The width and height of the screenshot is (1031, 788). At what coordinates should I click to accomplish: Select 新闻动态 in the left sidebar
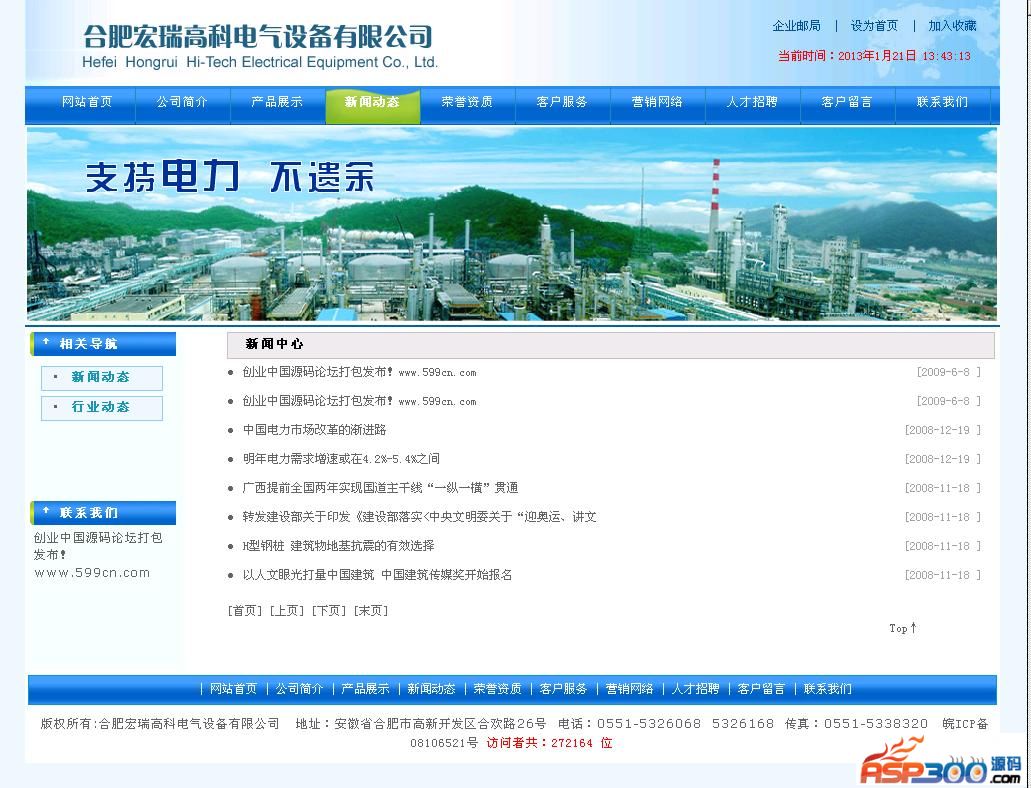point(101,378)
